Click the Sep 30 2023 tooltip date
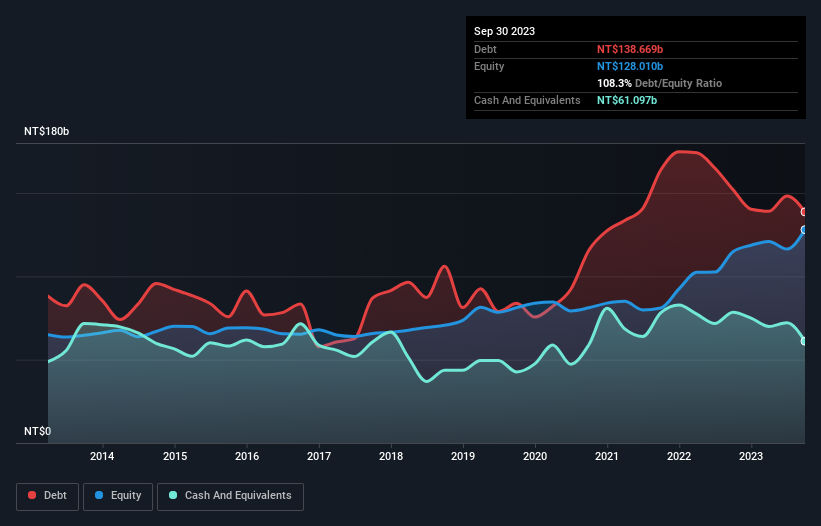The width and height of the screenshot is (821, 526). (504, 31)
